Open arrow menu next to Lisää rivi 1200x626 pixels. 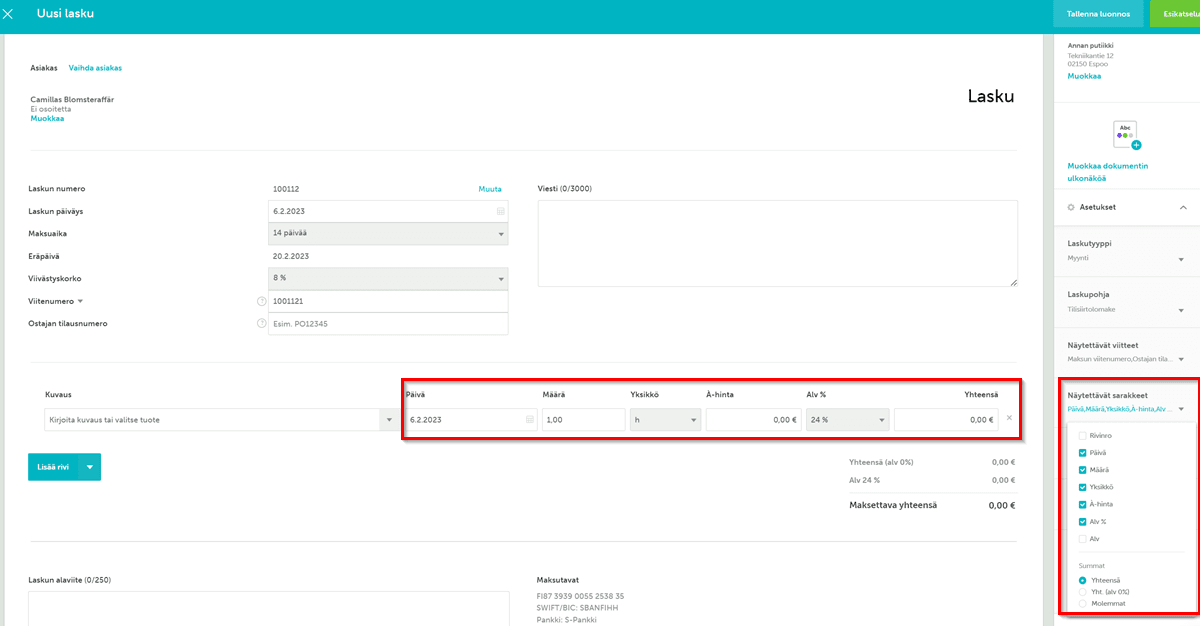(x=89, y=467)
